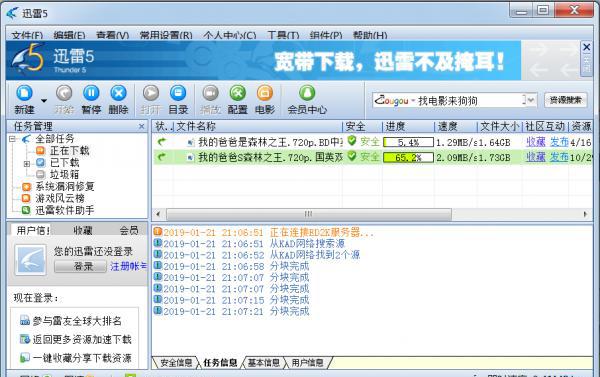Open the 会员中心 member center icon
The image size is (600, 377).
pos(307,93)
